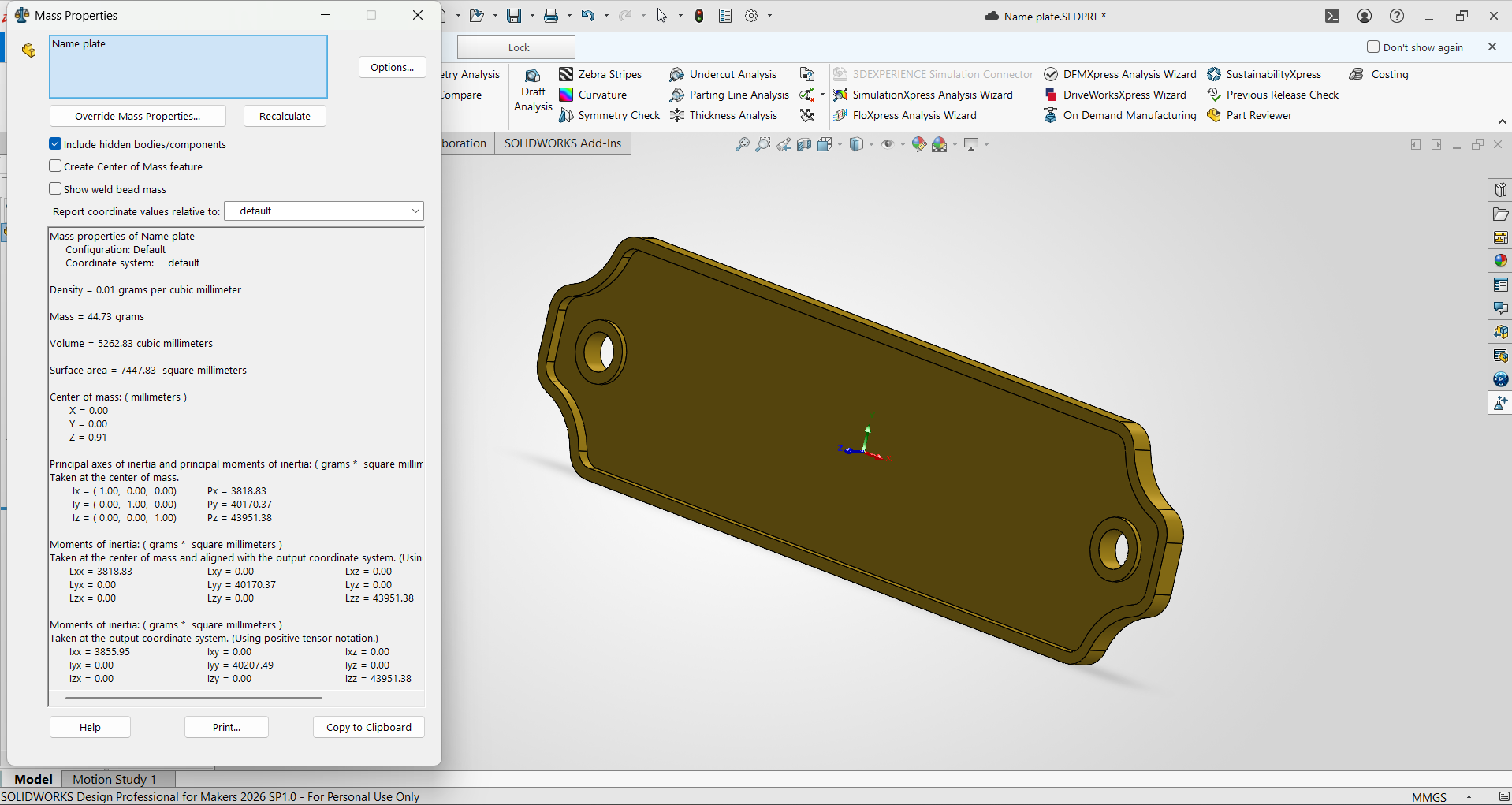The image size is (1512, 805).
Task: Start FloXpress Analysis Wizard
Action: (905, 115)
